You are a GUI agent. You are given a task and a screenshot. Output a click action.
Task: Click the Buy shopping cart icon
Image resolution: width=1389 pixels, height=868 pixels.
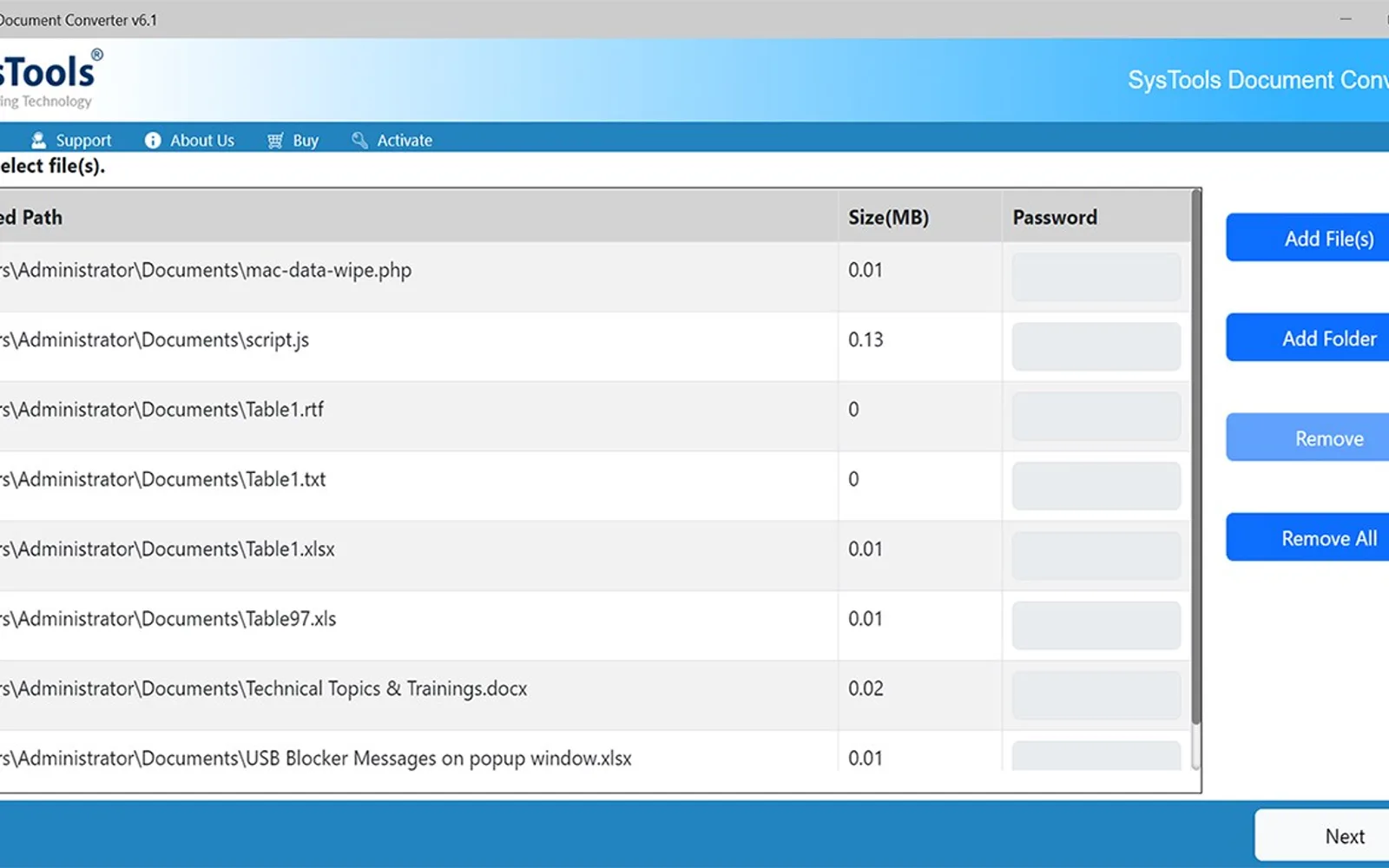point(275,140)
